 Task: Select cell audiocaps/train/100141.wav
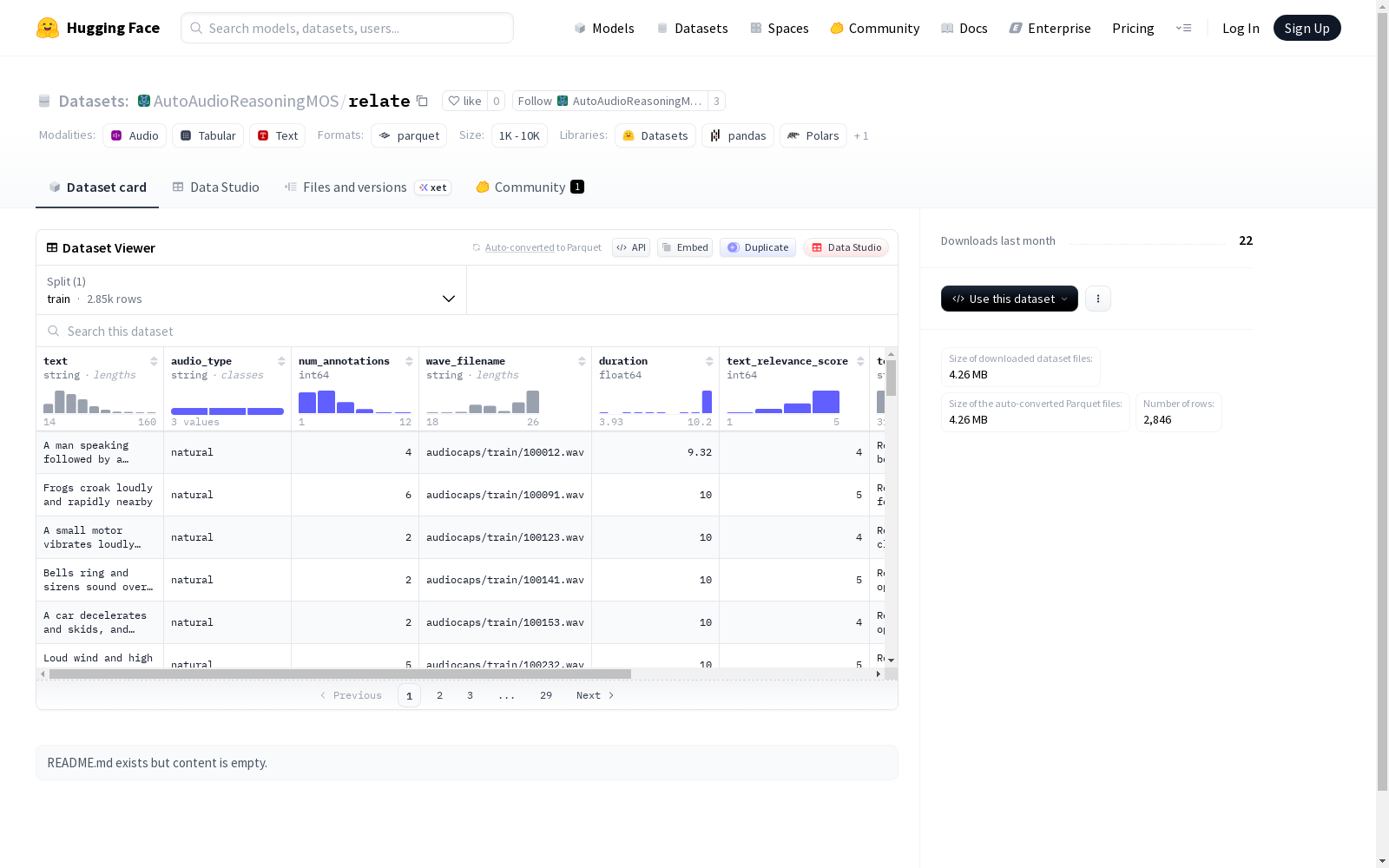tap(505, 580)
